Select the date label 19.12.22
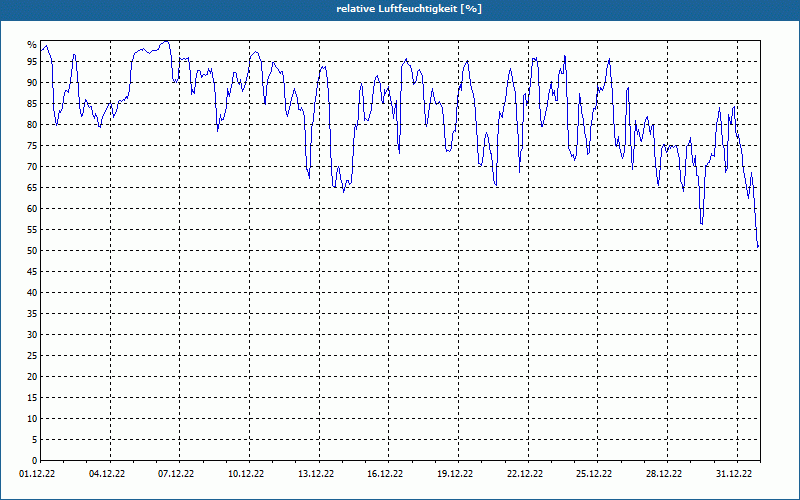 pos(455,473)
